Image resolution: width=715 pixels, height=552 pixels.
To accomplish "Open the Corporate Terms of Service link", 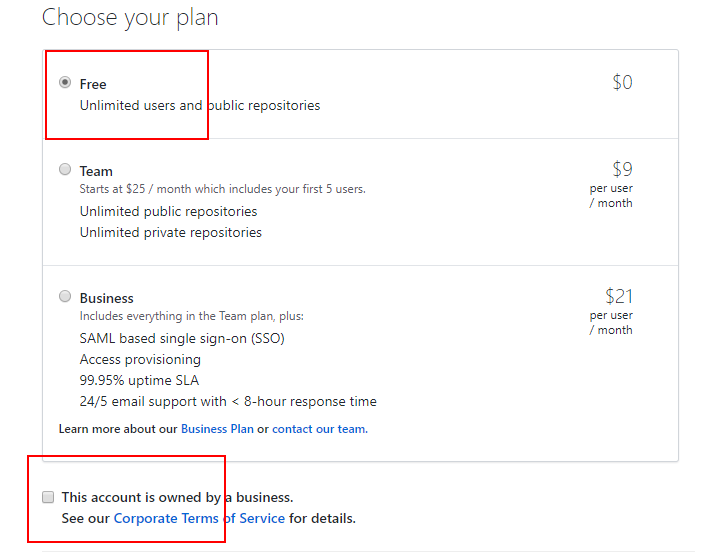I will (x=199, y=518).
